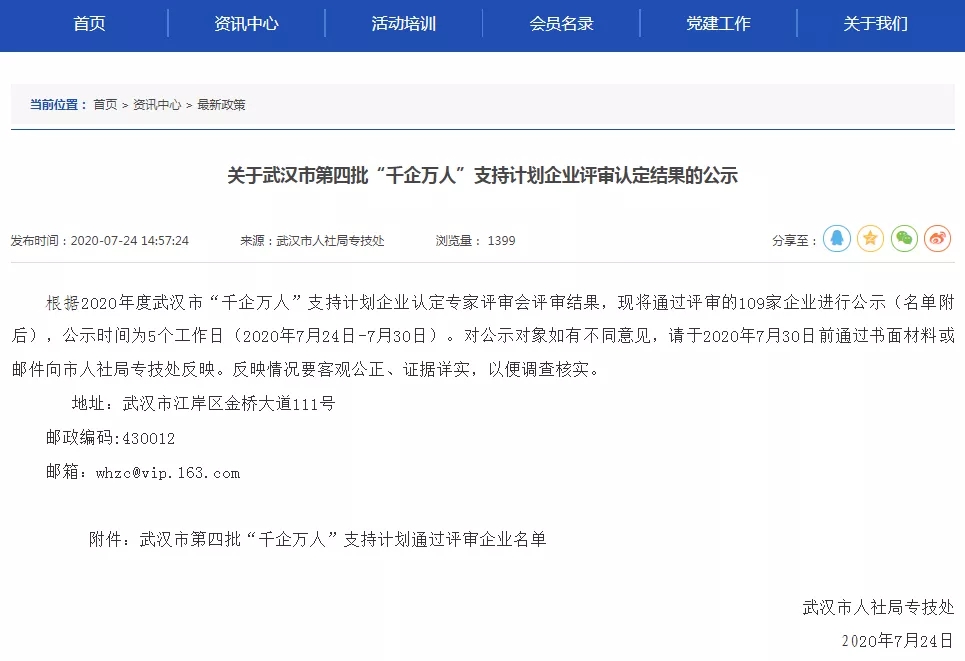Open the 首页 navigation menu item

(89, 23)
